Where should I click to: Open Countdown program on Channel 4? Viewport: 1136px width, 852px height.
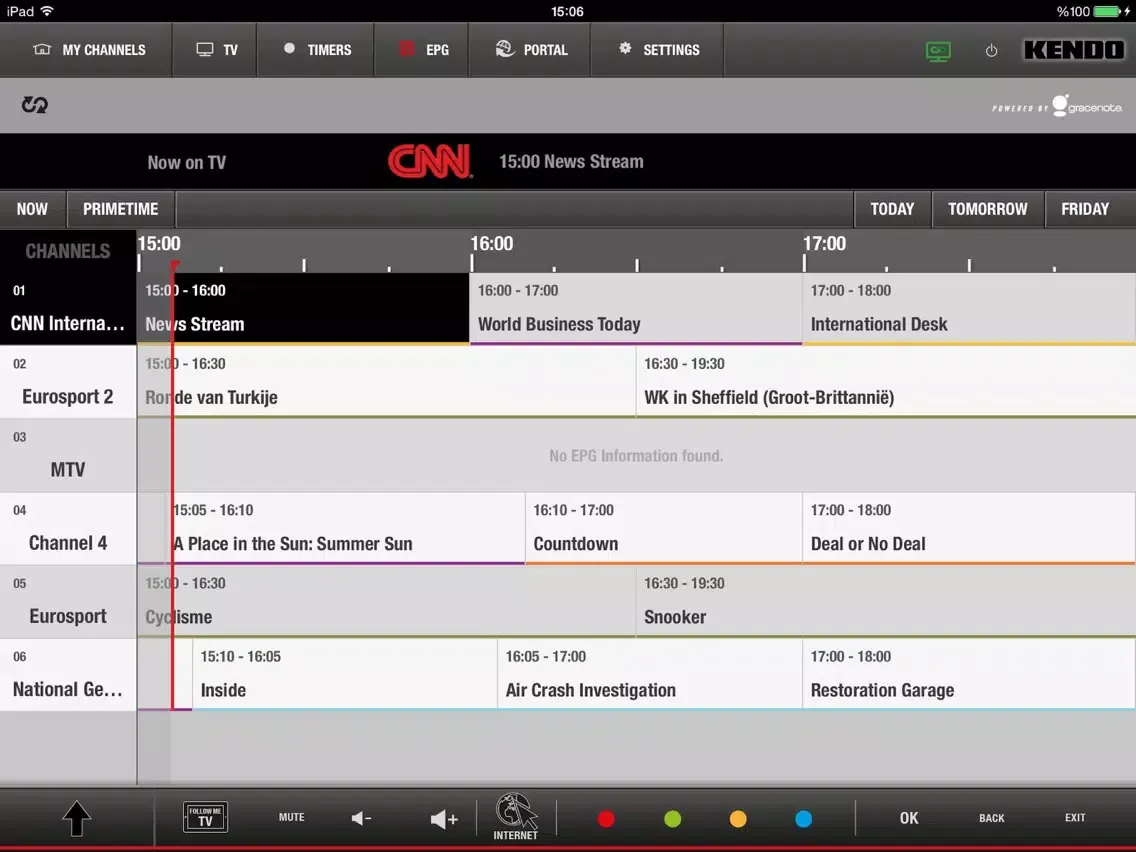[x=664, y=528]
